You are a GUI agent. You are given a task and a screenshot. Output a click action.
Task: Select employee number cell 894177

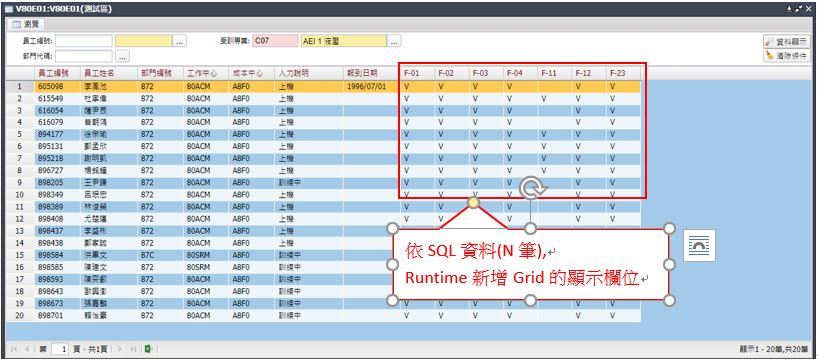(58, 135)
